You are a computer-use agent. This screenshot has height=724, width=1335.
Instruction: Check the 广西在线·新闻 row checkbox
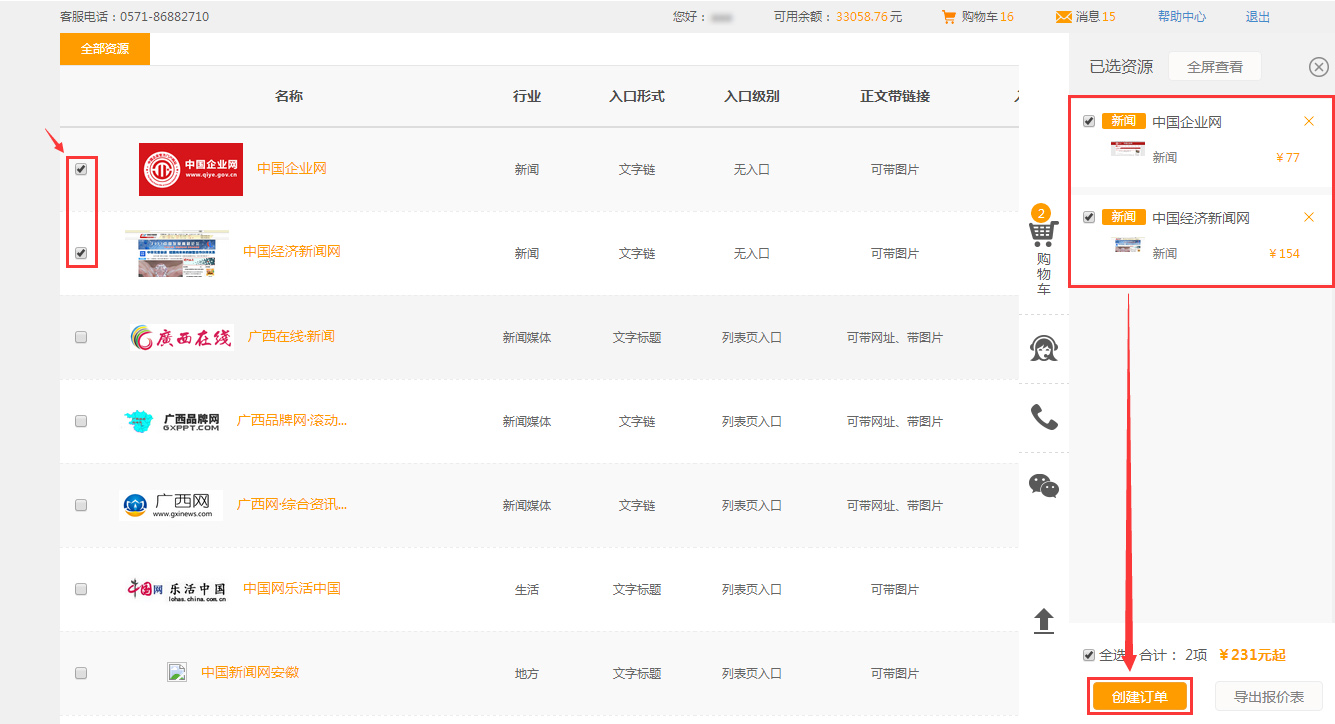tap(81, 337)
